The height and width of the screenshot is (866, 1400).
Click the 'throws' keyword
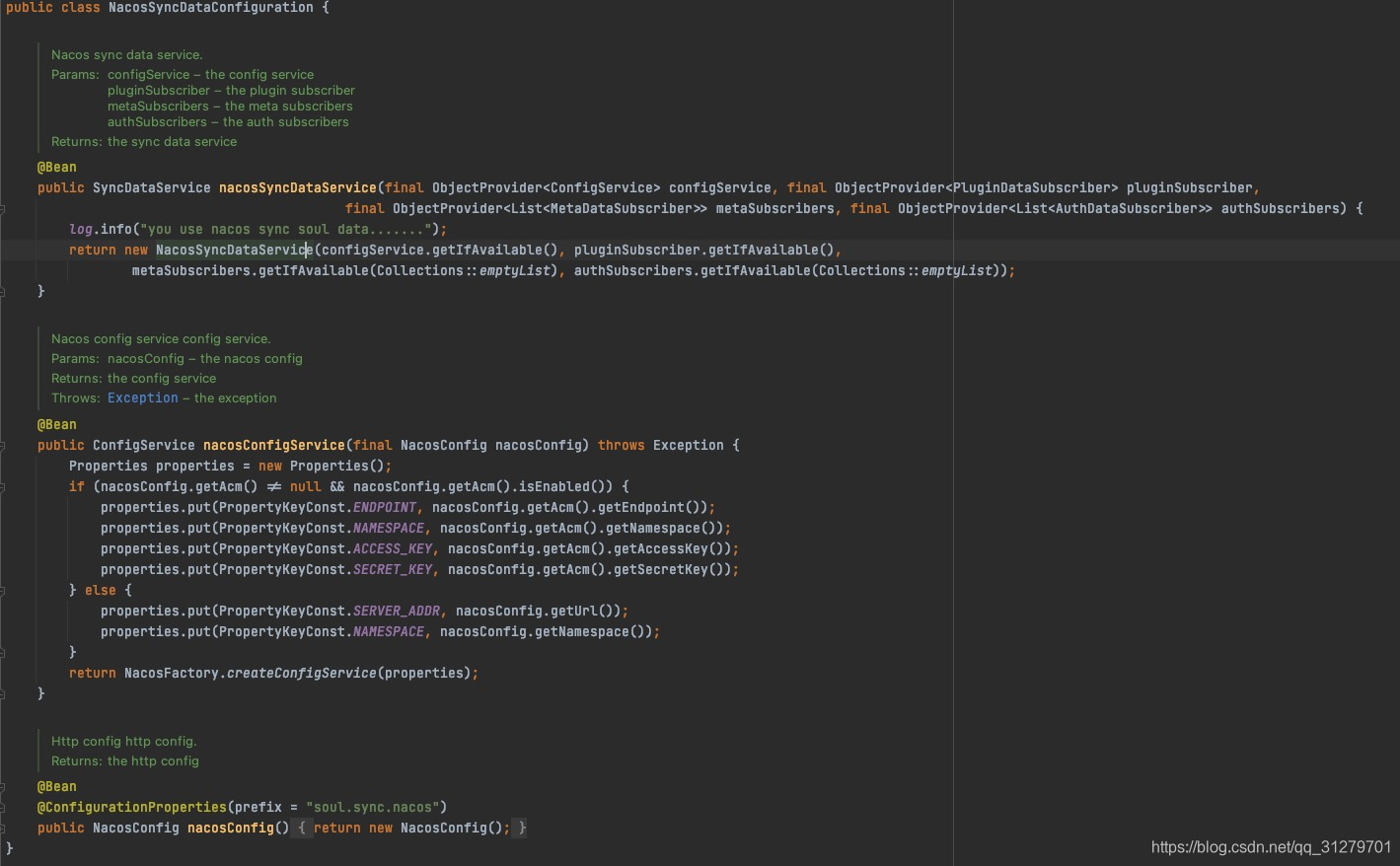pyautogui.click(x=622, y=445)
